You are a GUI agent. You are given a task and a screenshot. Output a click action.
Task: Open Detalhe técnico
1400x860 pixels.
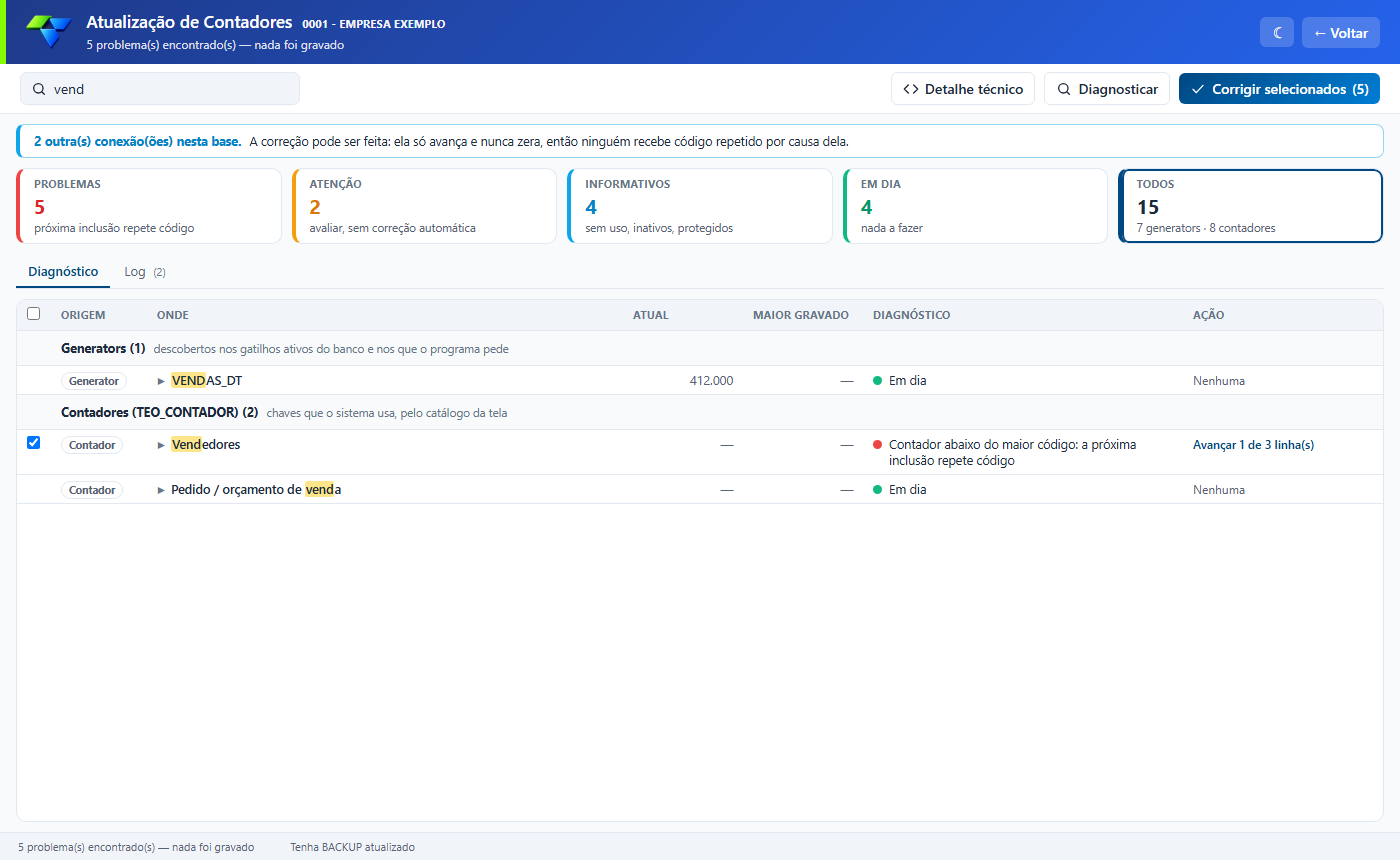(963, 89)
